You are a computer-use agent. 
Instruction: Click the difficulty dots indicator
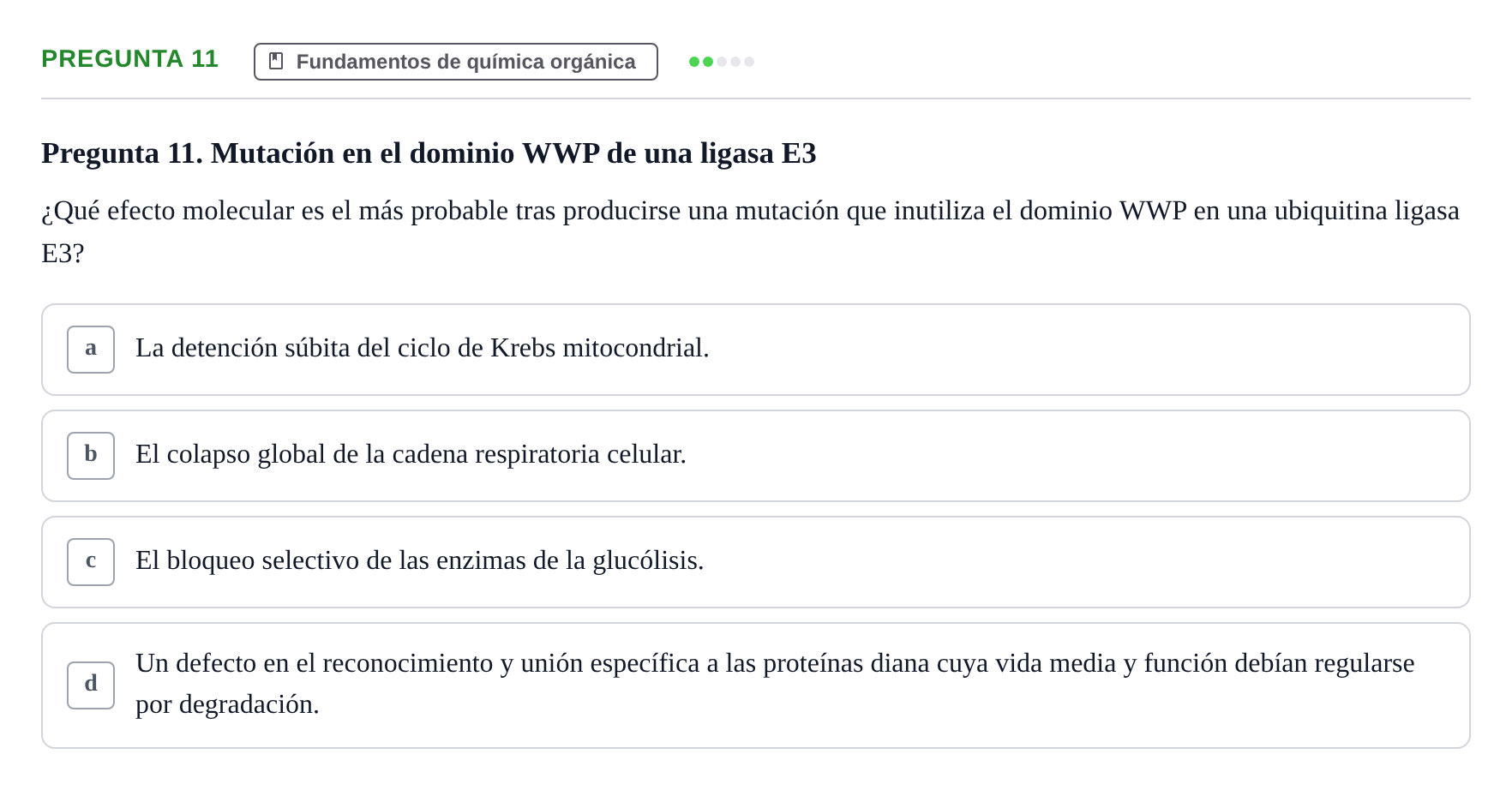pos(722,62)
